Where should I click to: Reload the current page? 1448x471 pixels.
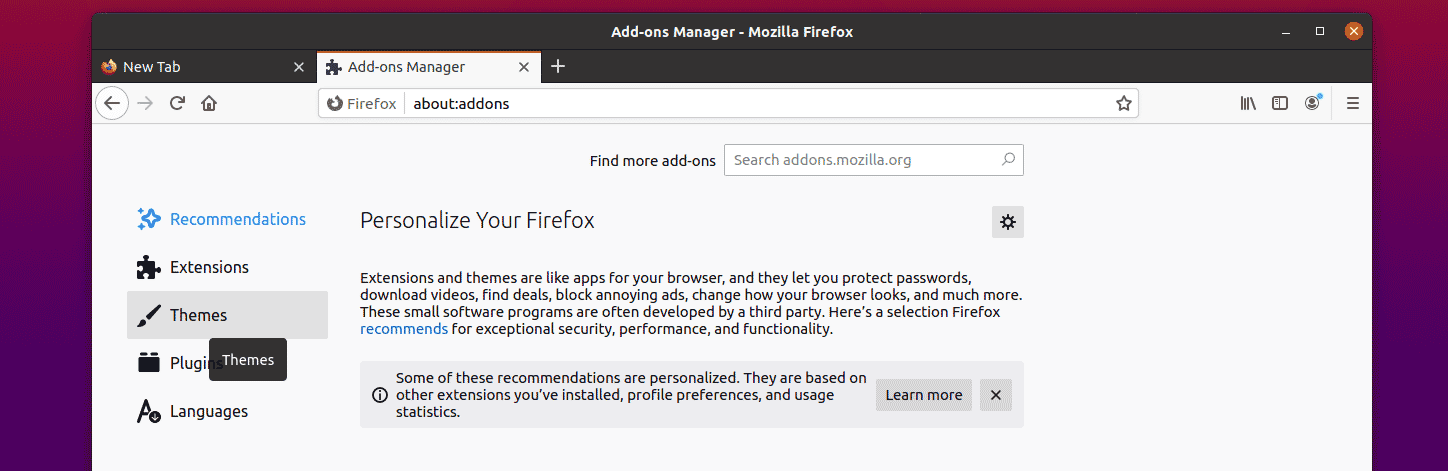[177, 103]
